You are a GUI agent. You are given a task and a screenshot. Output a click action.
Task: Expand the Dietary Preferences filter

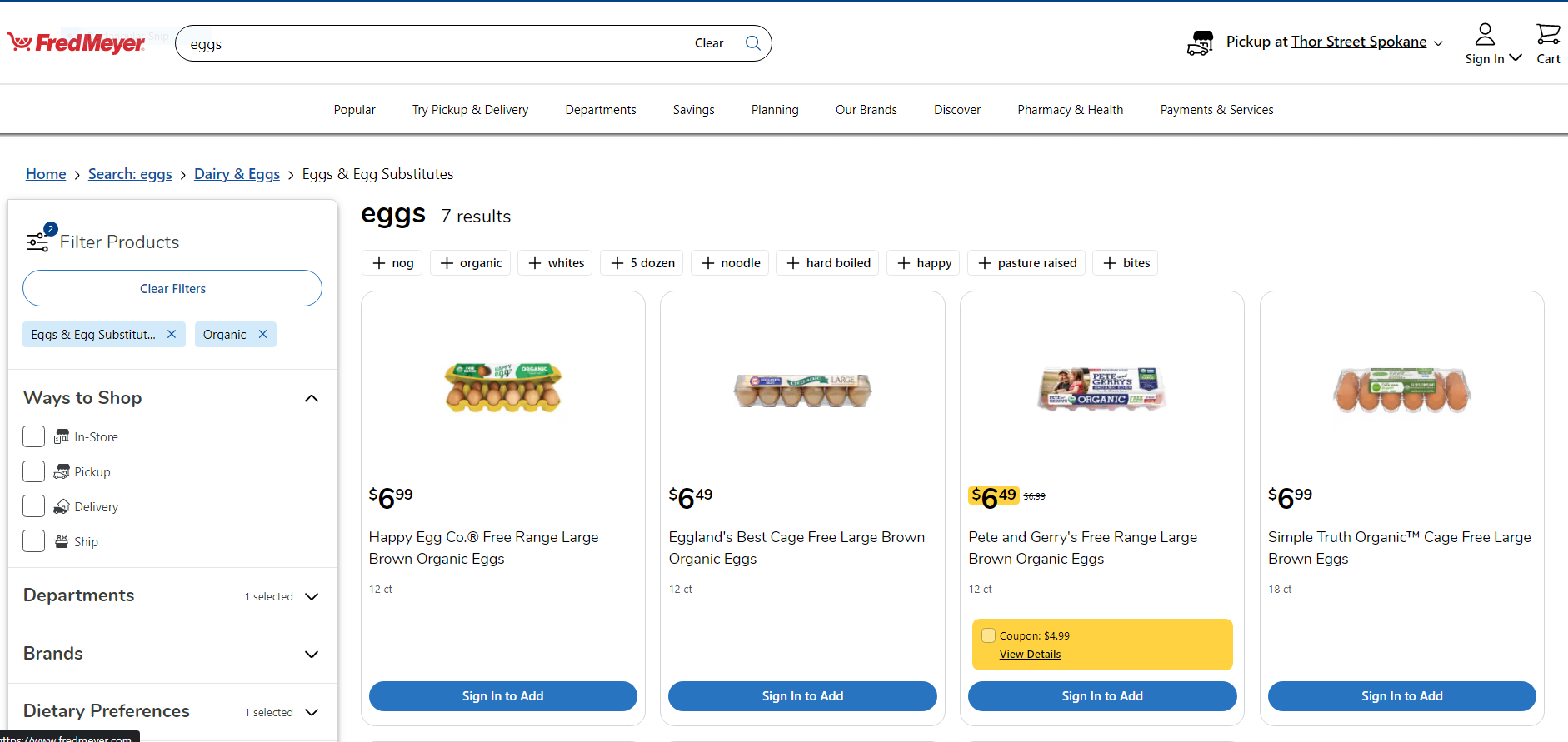tap(312, 712)
